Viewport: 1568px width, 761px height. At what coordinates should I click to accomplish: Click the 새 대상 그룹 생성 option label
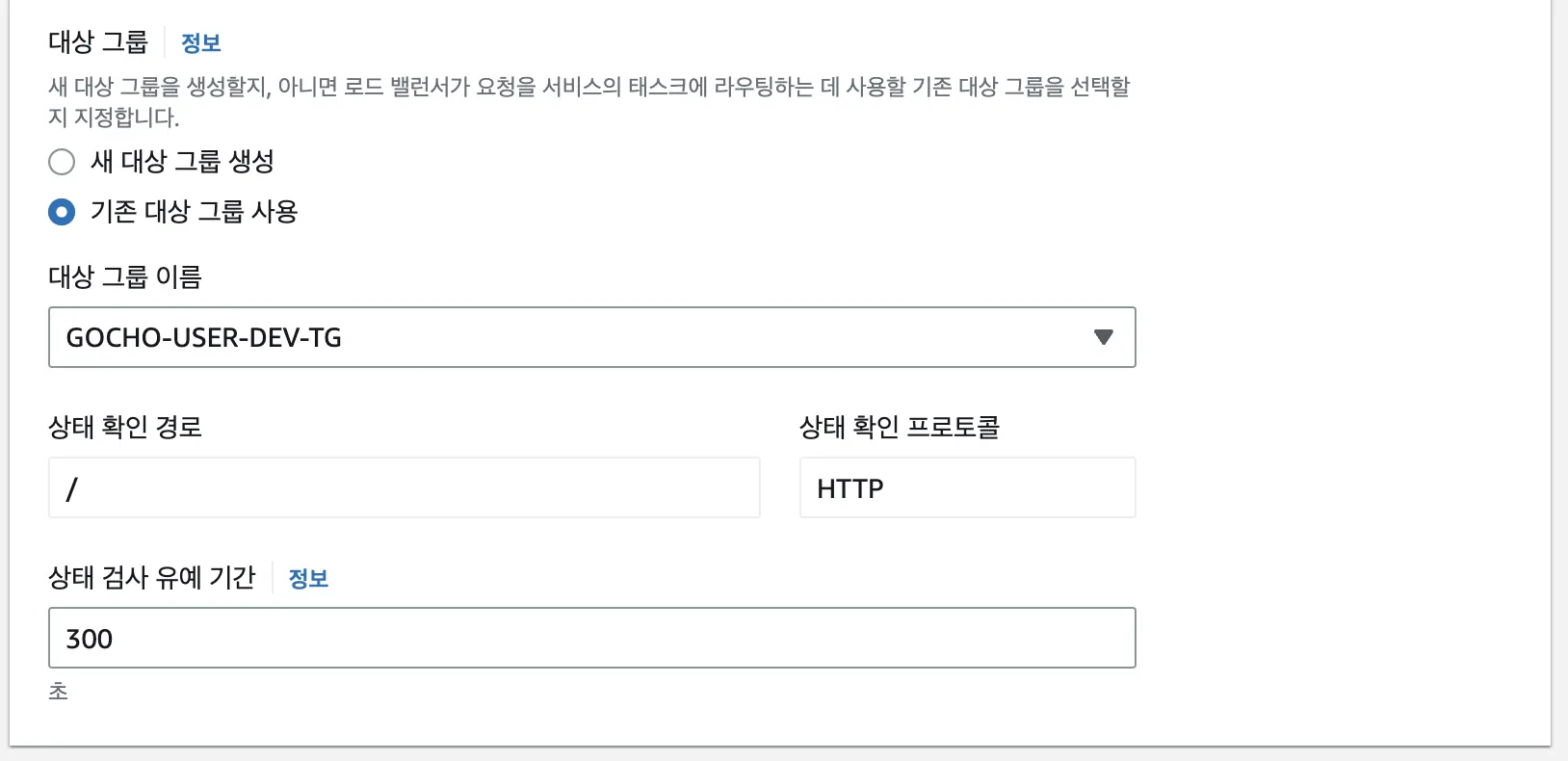point(182,162)
